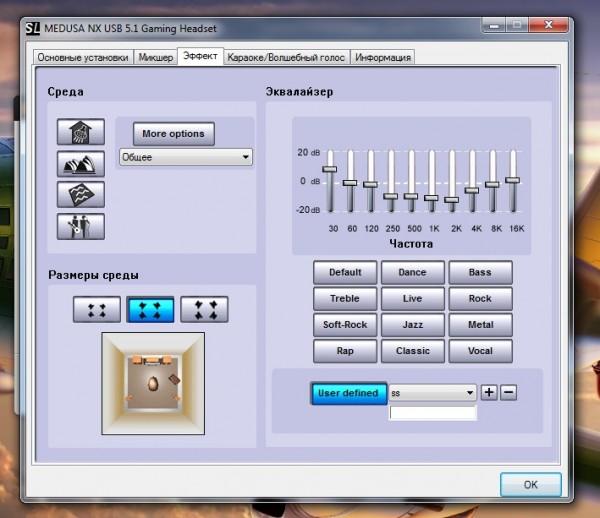Click the 16K equalizer slider handle

[x=513, y=180]
